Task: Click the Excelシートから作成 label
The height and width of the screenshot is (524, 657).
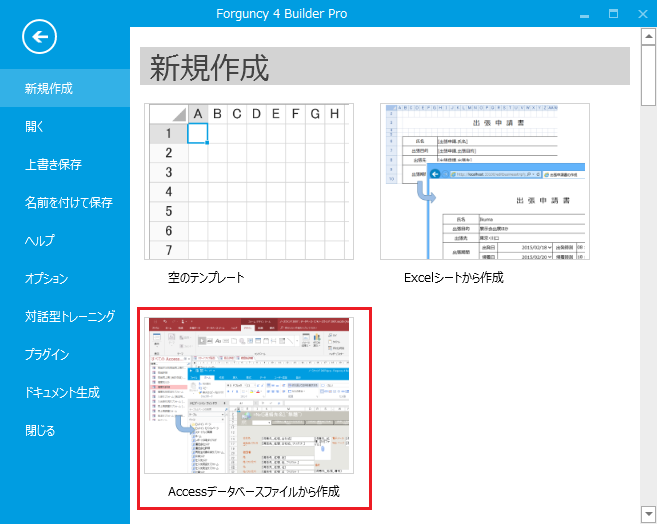Action: [454, 277]
